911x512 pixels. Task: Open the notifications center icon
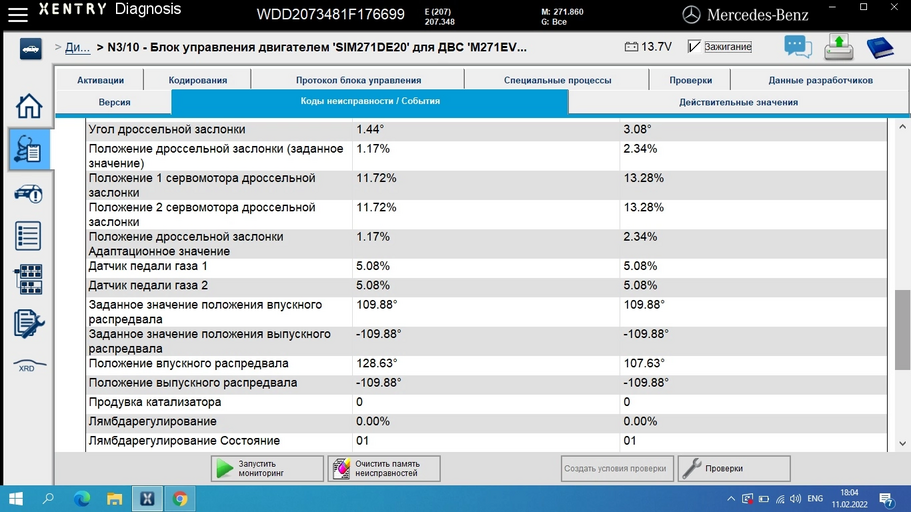[886, 499]
